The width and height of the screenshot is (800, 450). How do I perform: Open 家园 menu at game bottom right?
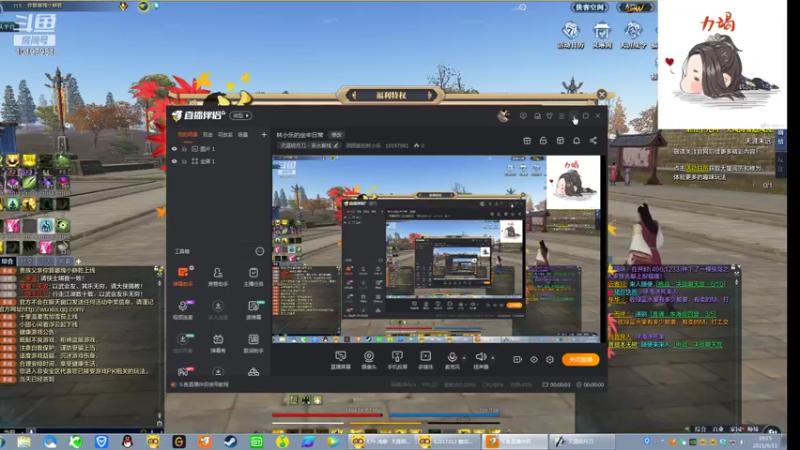(x=735, y=429)
